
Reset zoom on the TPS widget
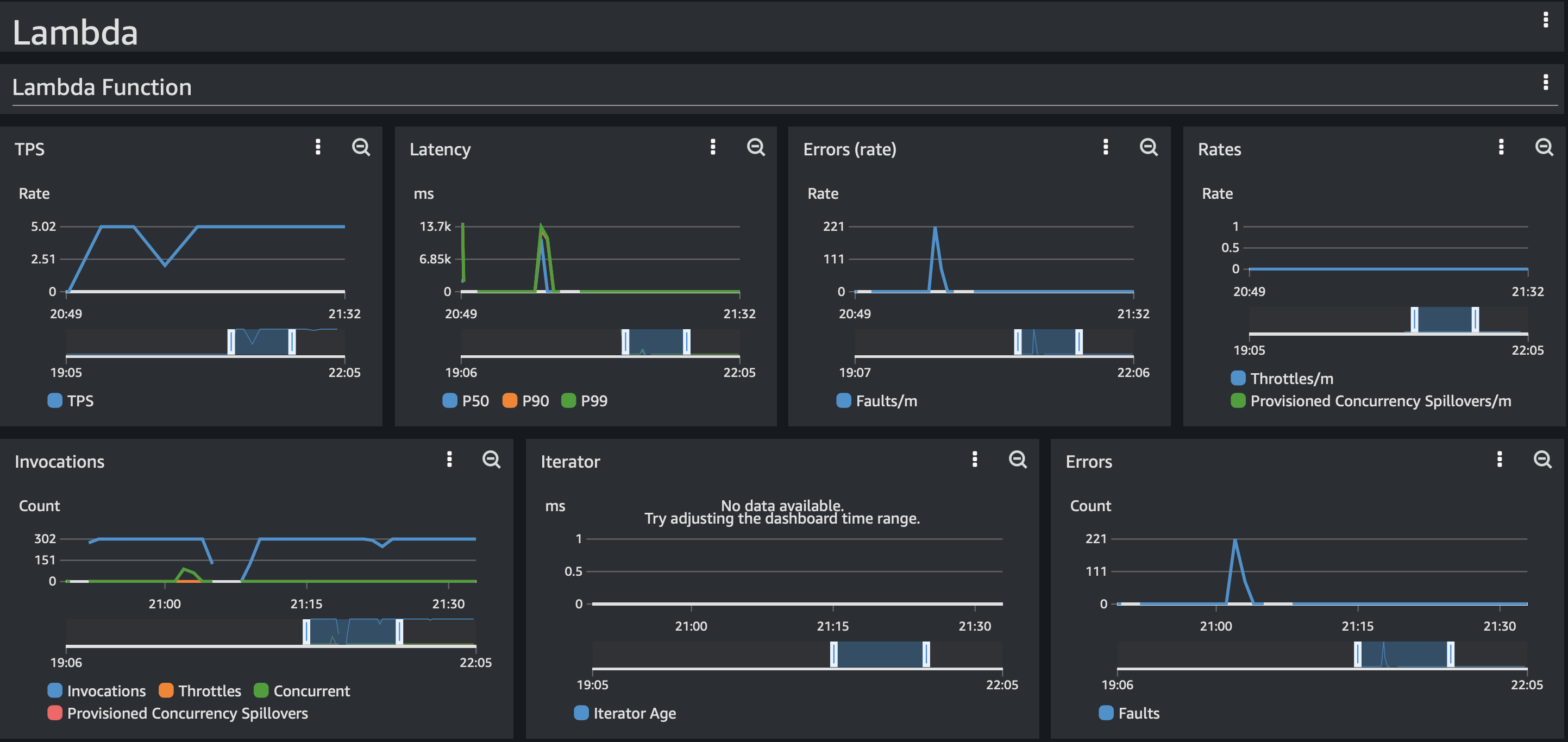point(361,147)
